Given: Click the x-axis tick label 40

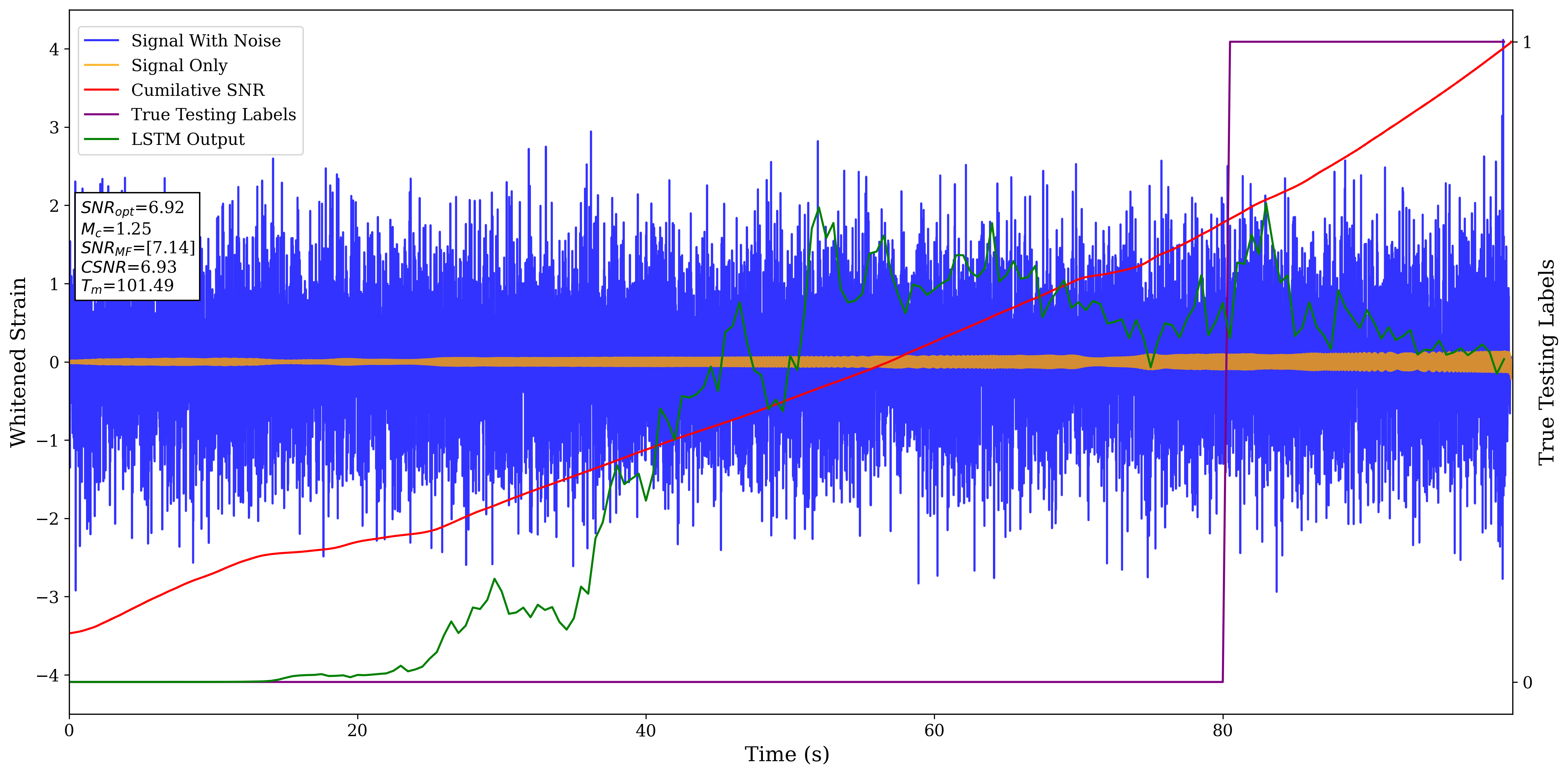Looking at the screenshot, I should point(645,731).
